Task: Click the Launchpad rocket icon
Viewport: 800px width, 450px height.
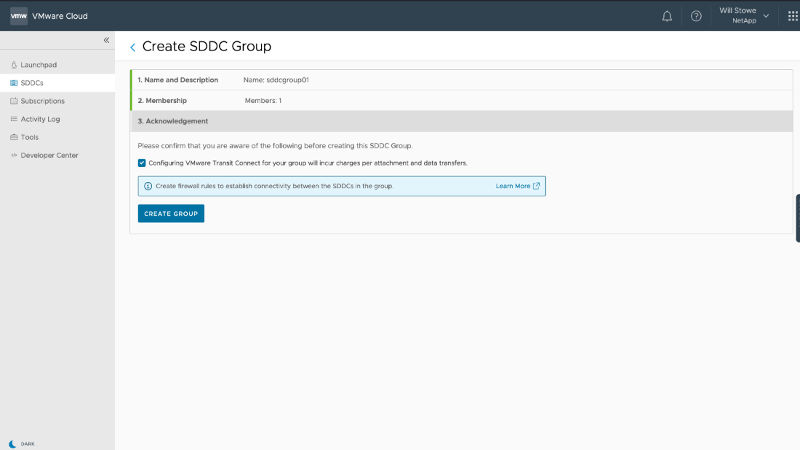Action: 13,65
